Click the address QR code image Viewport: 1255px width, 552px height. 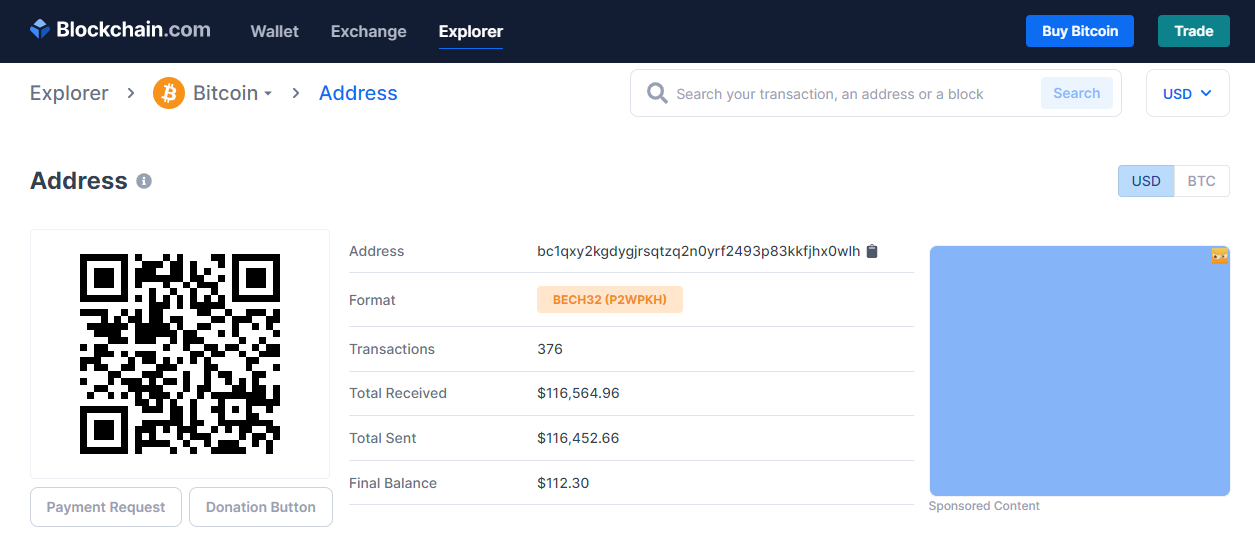coord(180,354)
